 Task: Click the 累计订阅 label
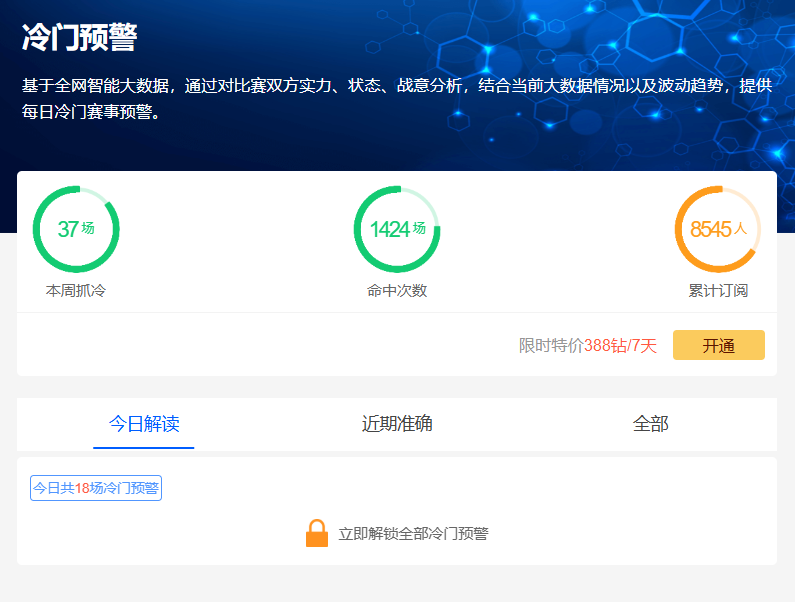718,291
